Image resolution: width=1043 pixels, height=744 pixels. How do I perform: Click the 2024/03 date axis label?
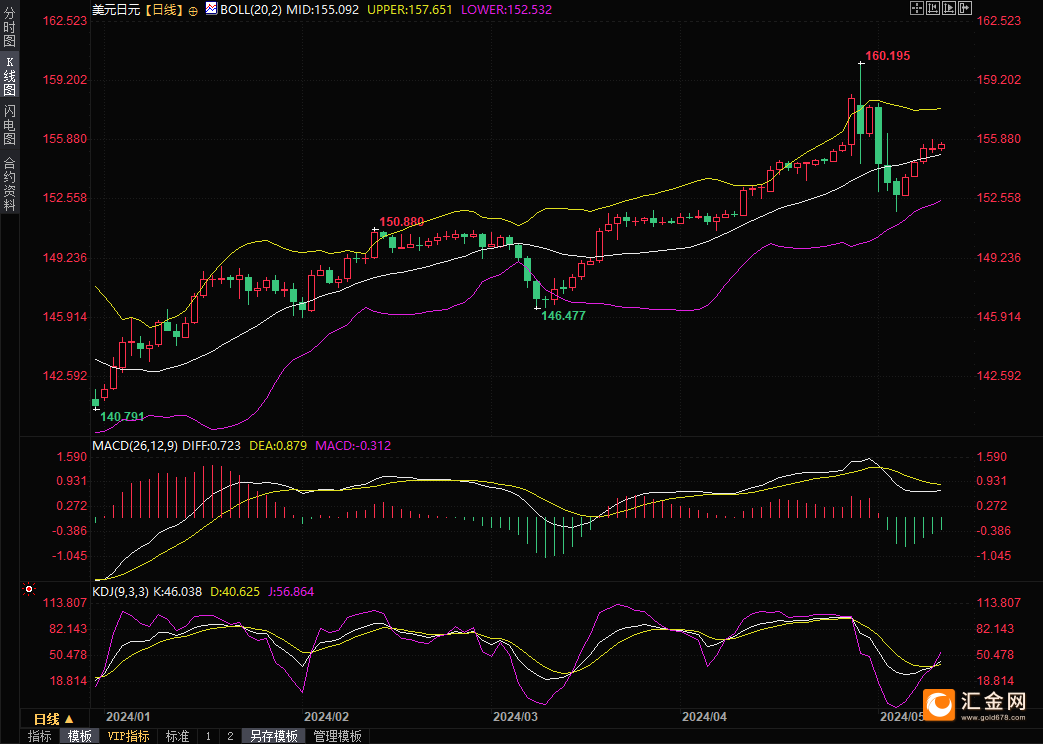[516, 717]
